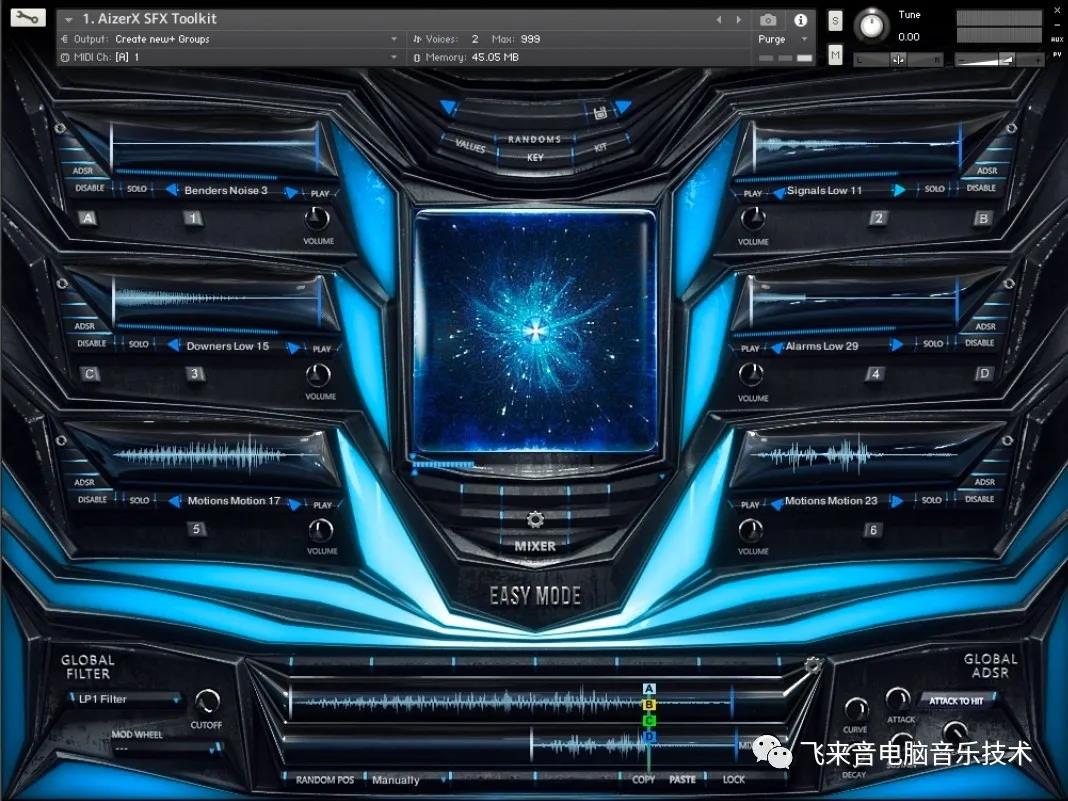The width and height of the screenshot is (1068, 801).
Task: Select the KEY randomize tab
Action: [x=535, y=157]
